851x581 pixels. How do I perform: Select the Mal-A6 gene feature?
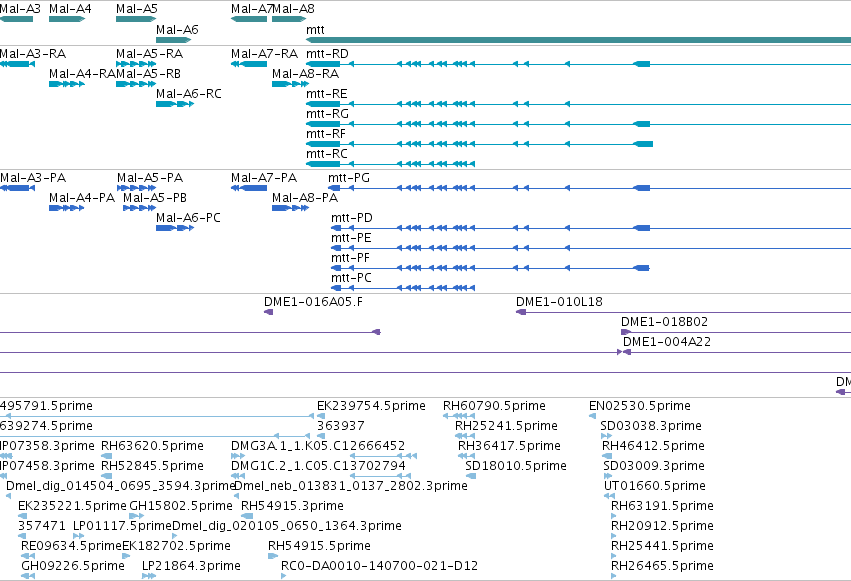174,40
